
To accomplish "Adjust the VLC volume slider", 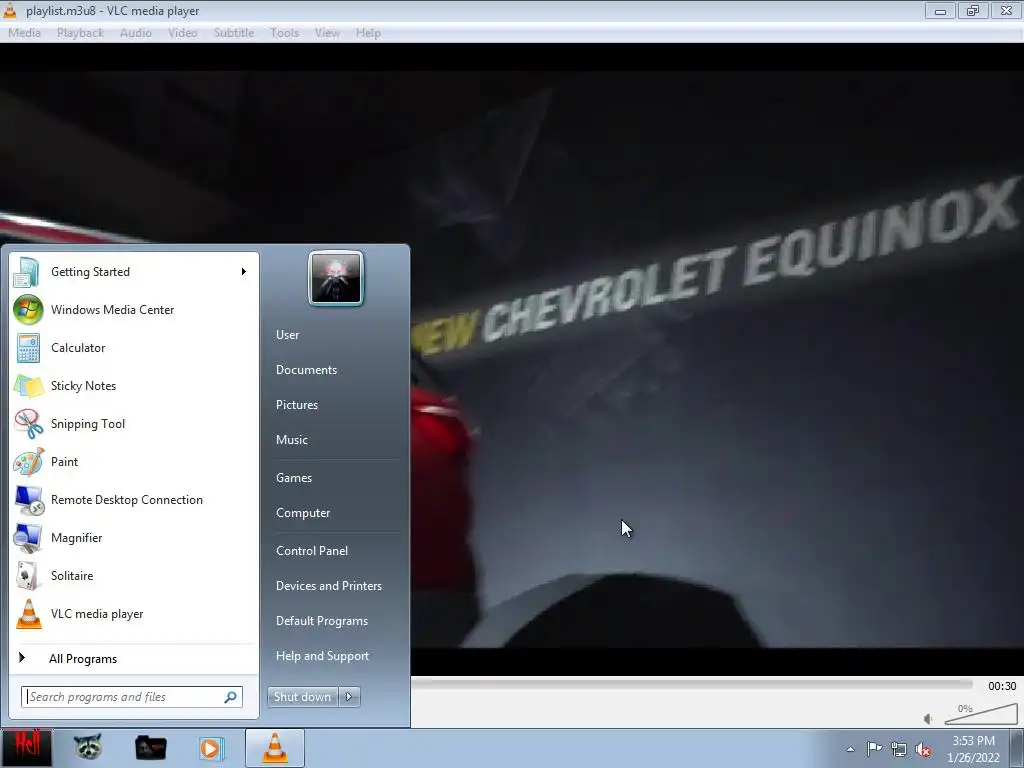I will coord(981,714).
